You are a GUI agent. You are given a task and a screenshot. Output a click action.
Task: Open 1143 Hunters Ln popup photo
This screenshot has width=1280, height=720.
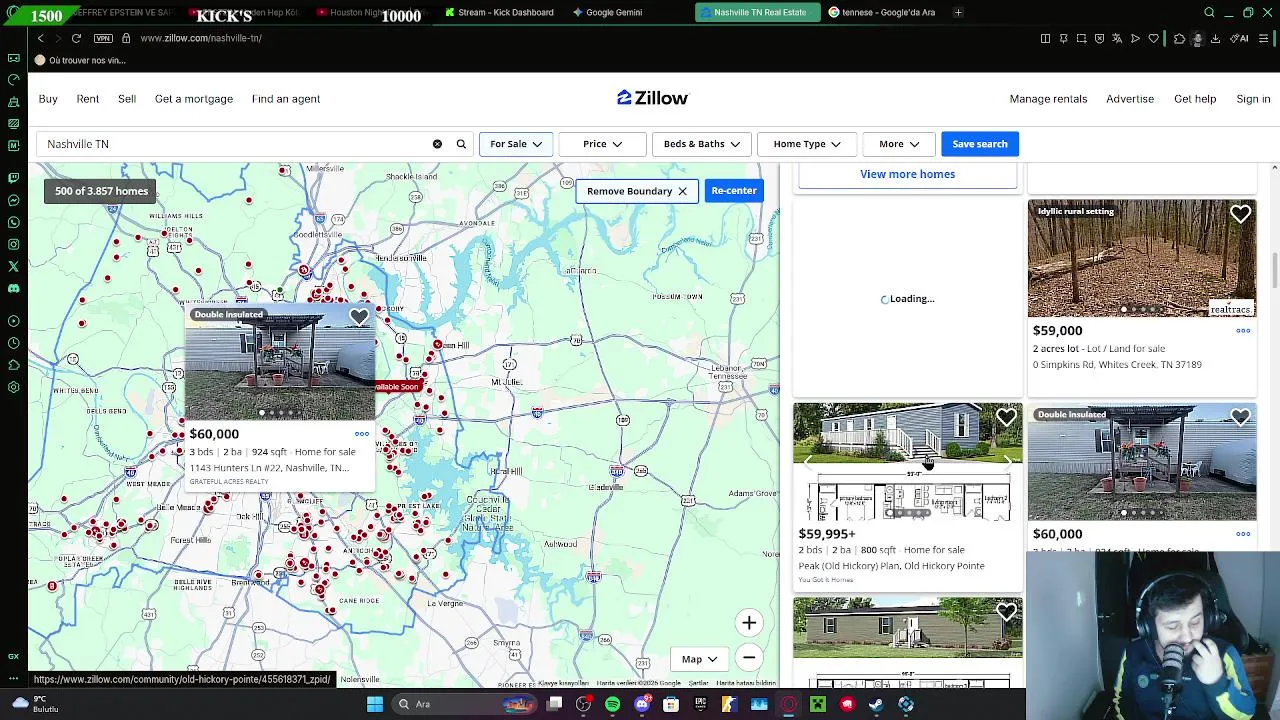point(279,364)
